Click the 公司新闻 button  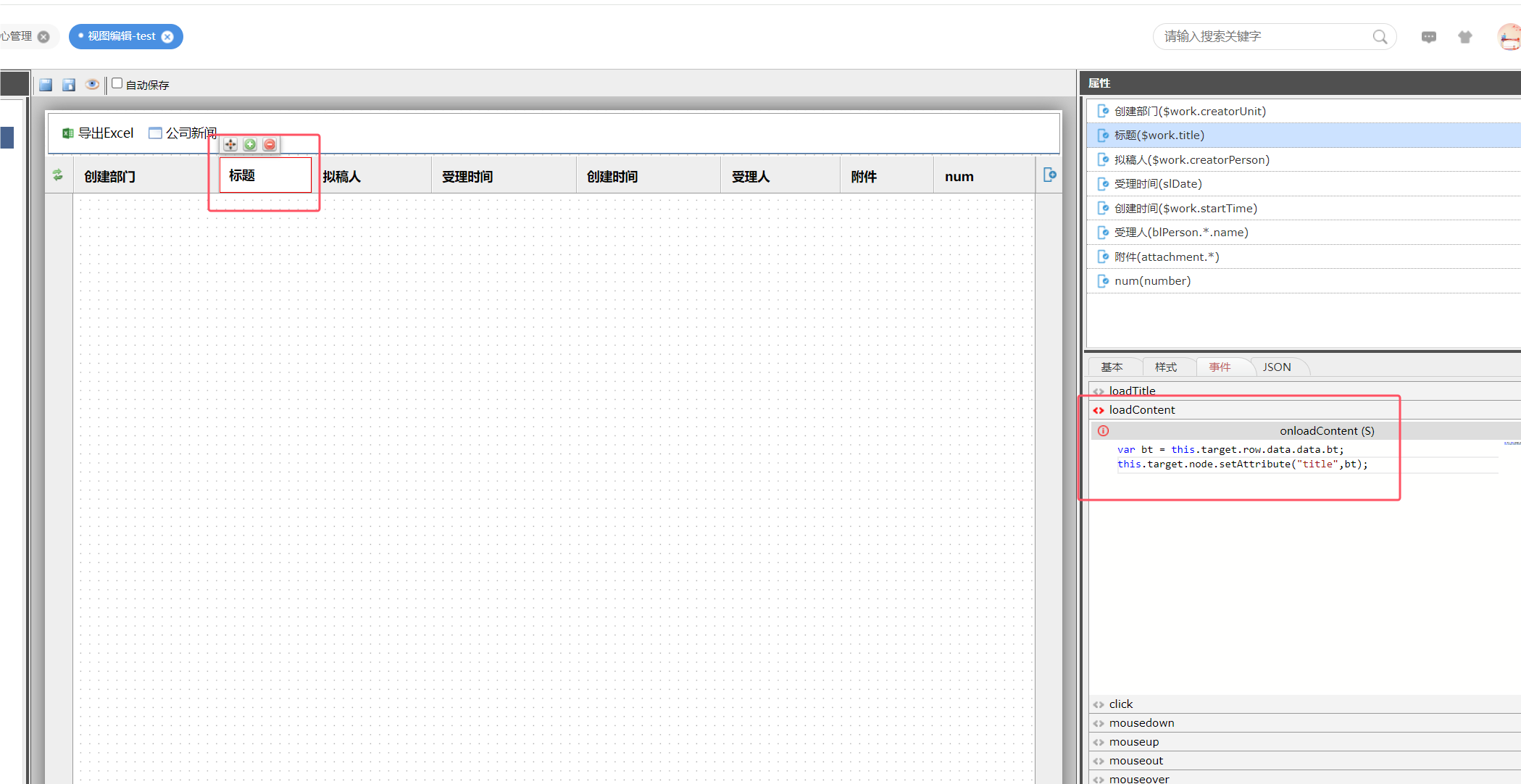183,133
